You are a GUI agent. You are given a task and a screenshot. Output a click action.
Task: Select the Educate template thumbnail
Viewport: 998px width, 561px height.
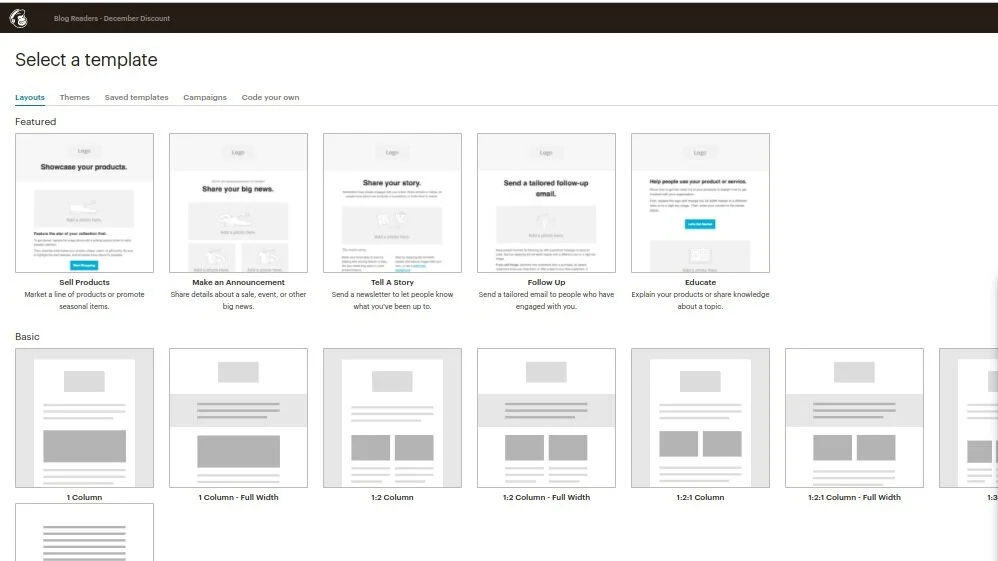coord(701,202)
